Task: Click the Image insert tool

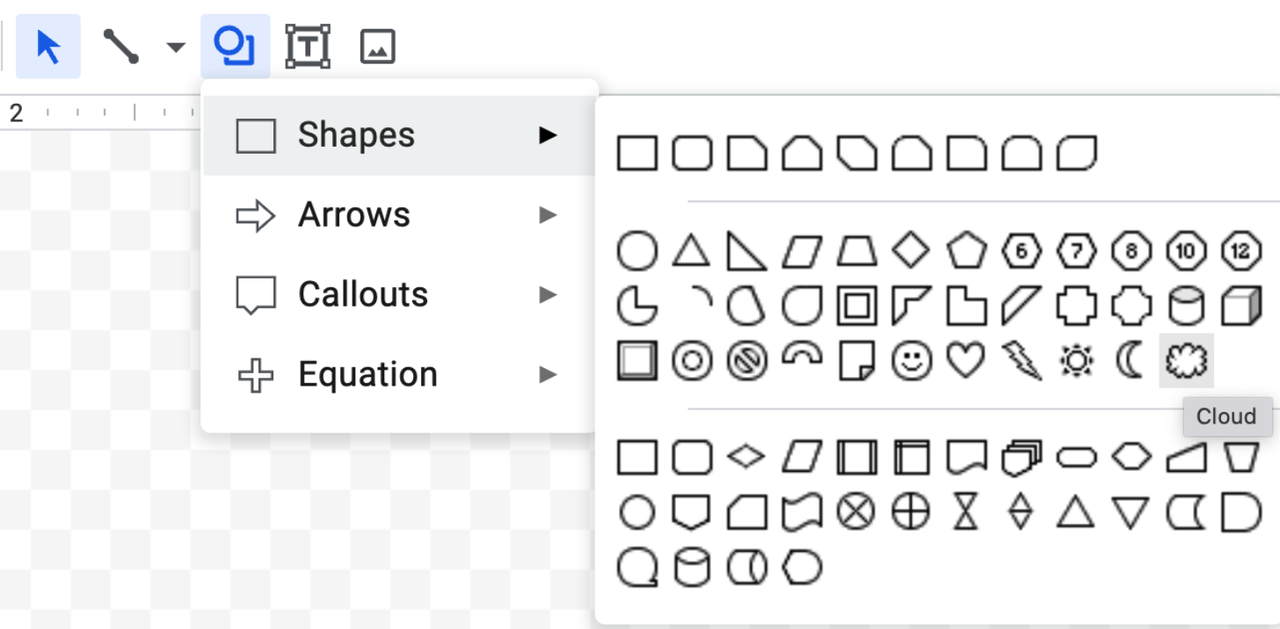Action: (x=377, y=47)
